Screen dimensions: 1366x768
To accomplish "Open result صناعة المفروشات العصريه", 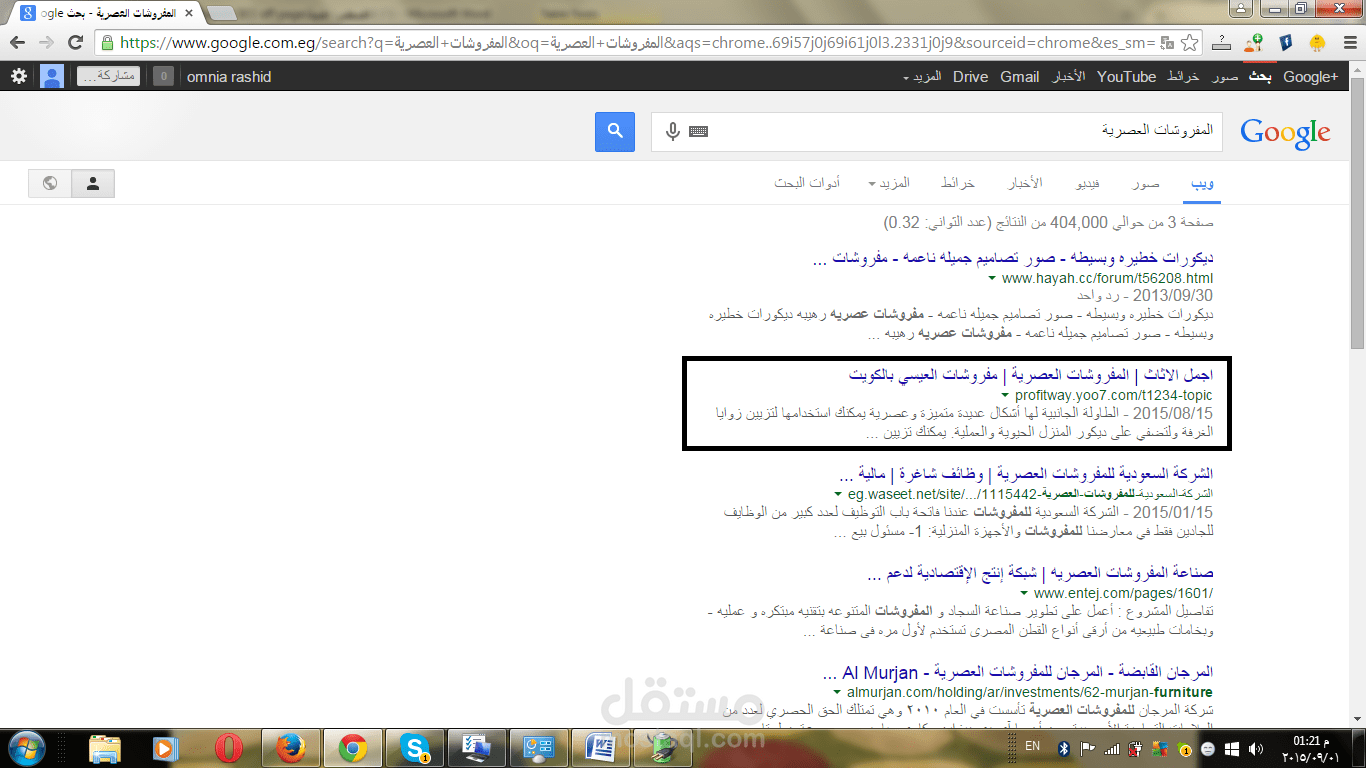I will [1040, 573].
